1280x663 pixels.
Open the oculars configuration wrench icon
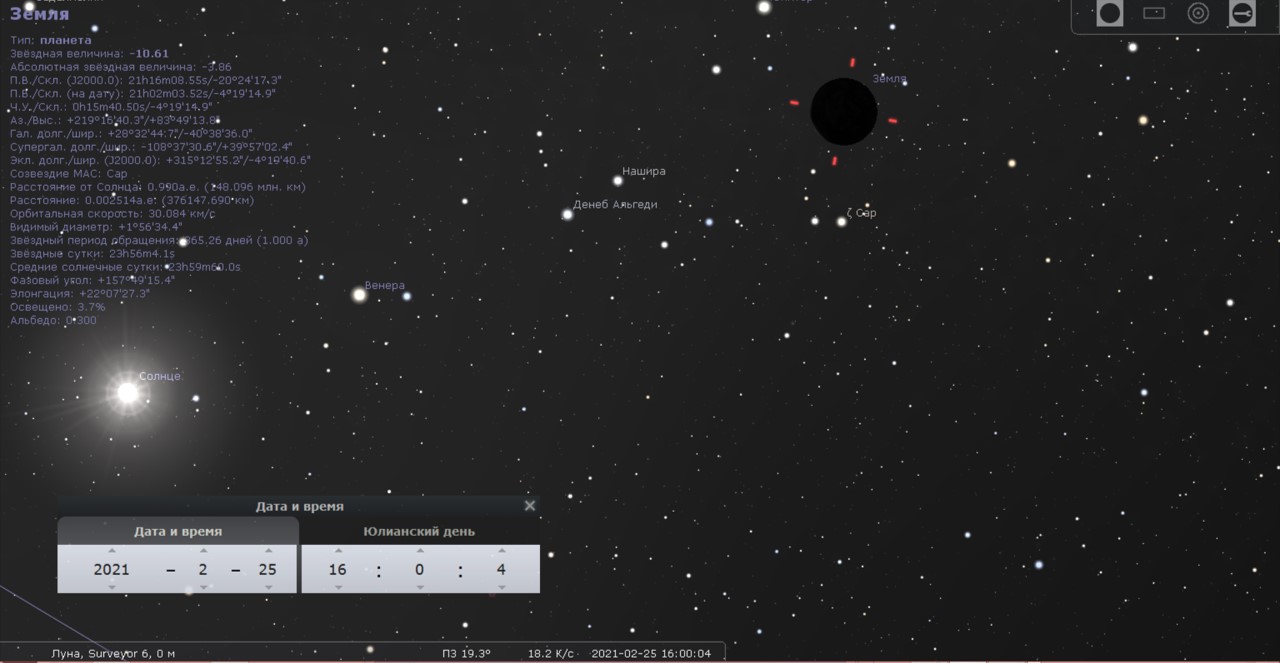[1243, 14]
